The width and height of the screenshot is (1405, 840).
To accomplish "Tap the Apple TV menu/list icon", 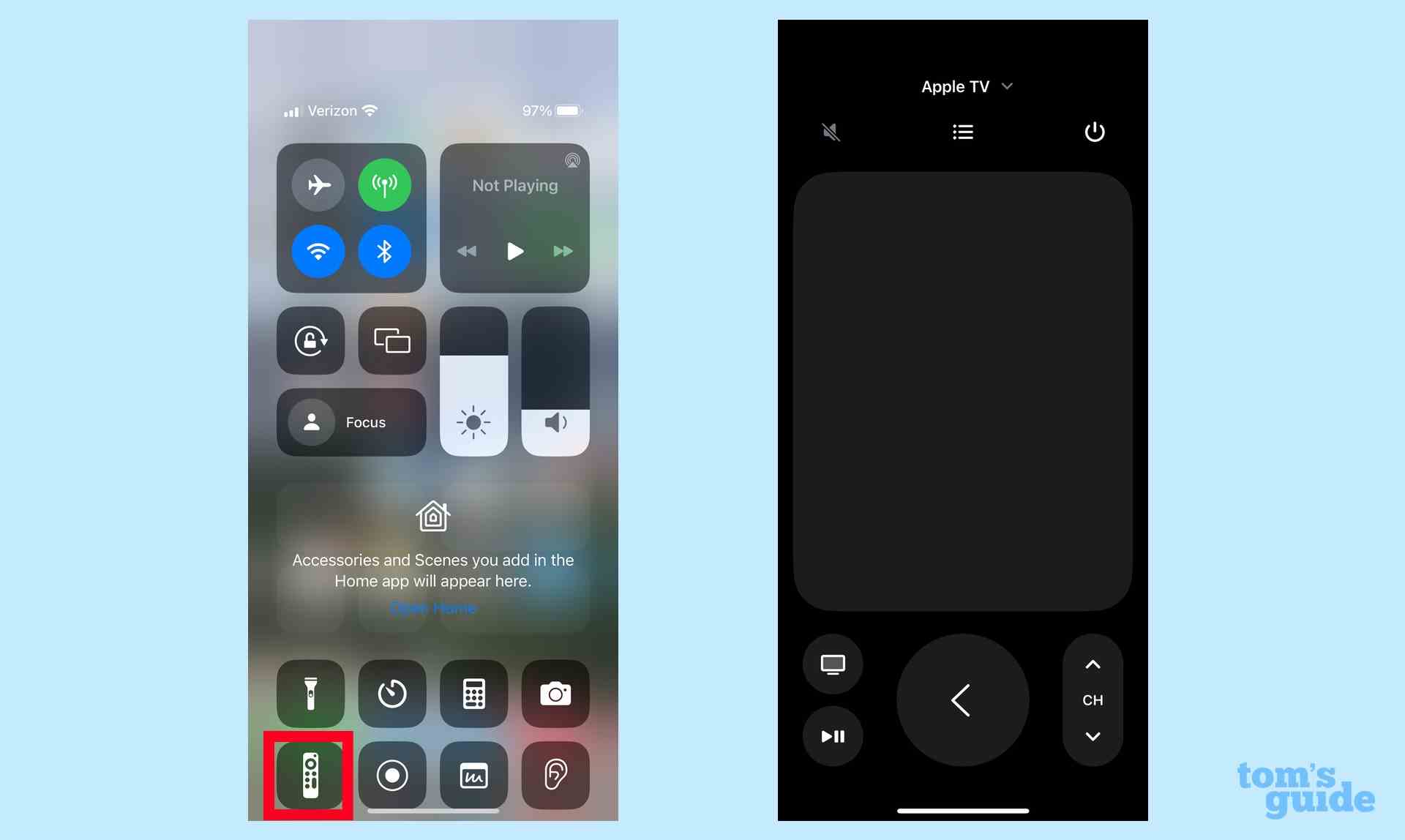I will pos(962,131).
